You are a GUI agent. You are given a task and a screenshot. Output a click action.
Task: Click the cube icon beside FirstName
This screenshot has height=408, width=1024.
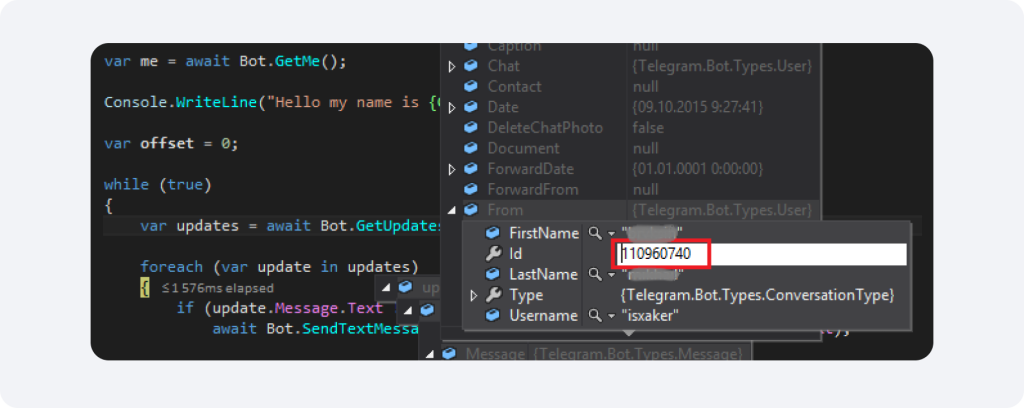493,233
